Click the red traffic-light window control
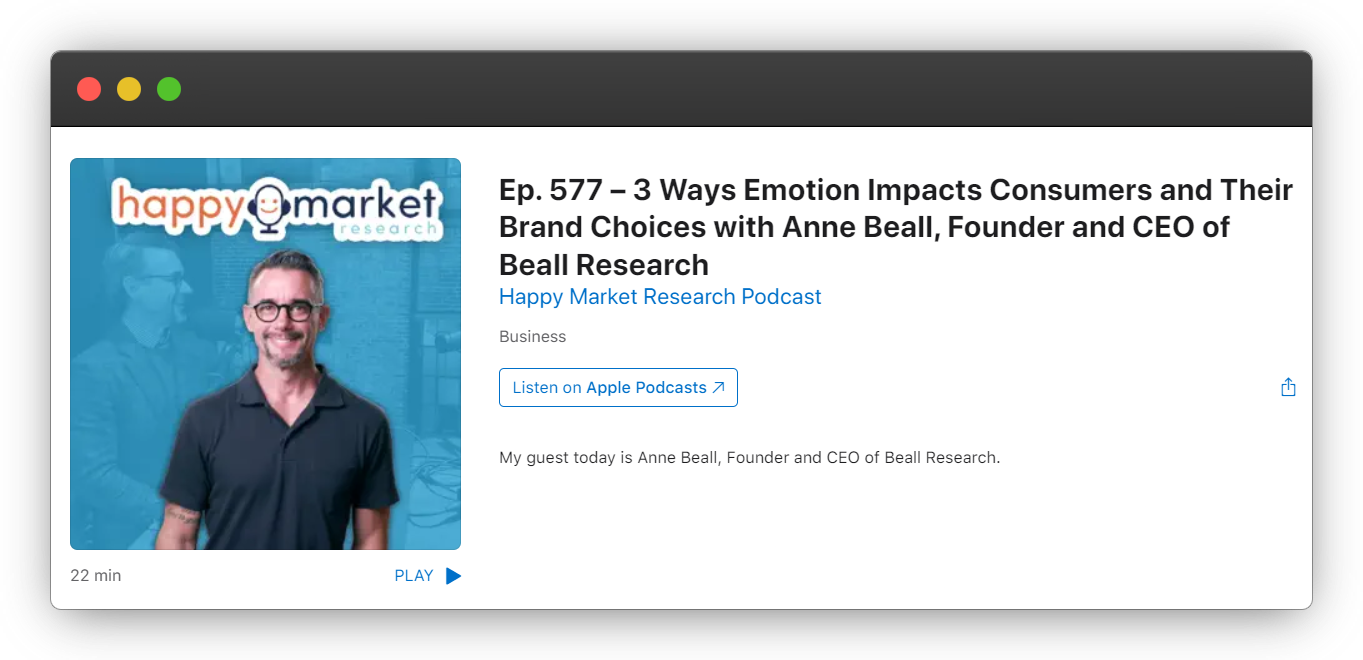The height and width of the screenshot is (660, 1363). pos(88,88)
